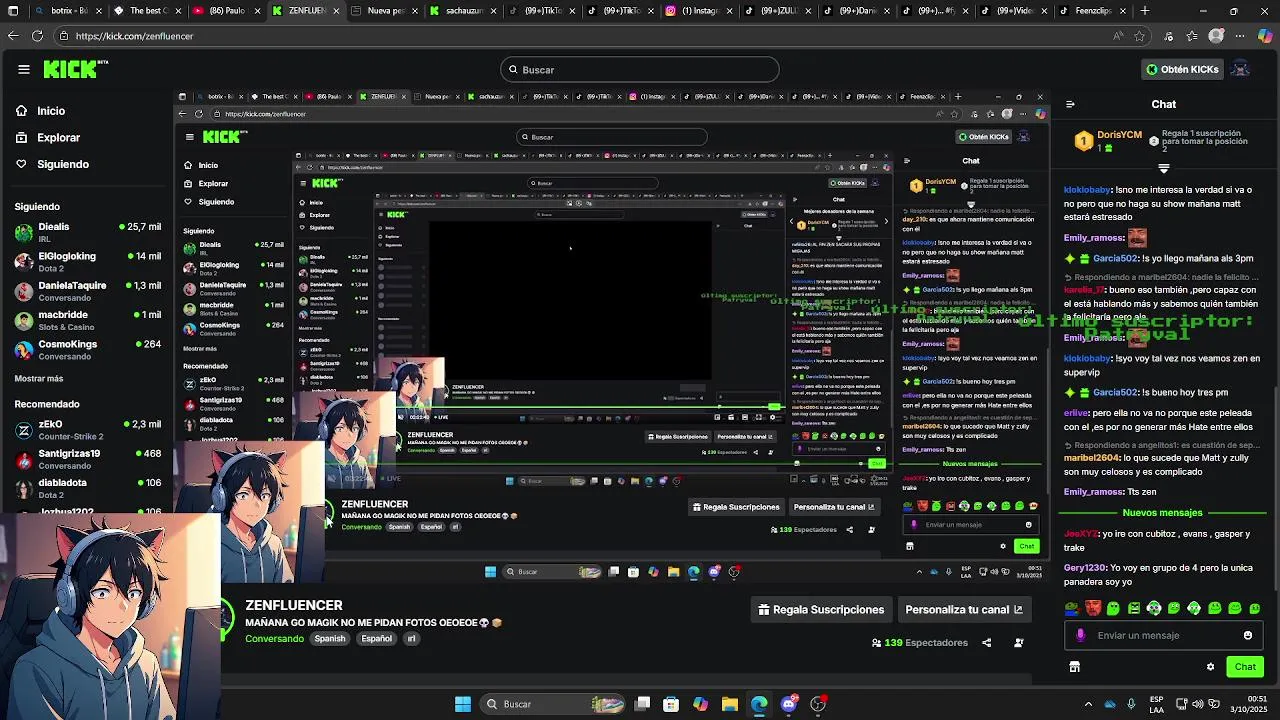Viewport: 1280px width, 720px height.
Task: Switch to the Instagram browser tab
Action: tap(700, 11)
